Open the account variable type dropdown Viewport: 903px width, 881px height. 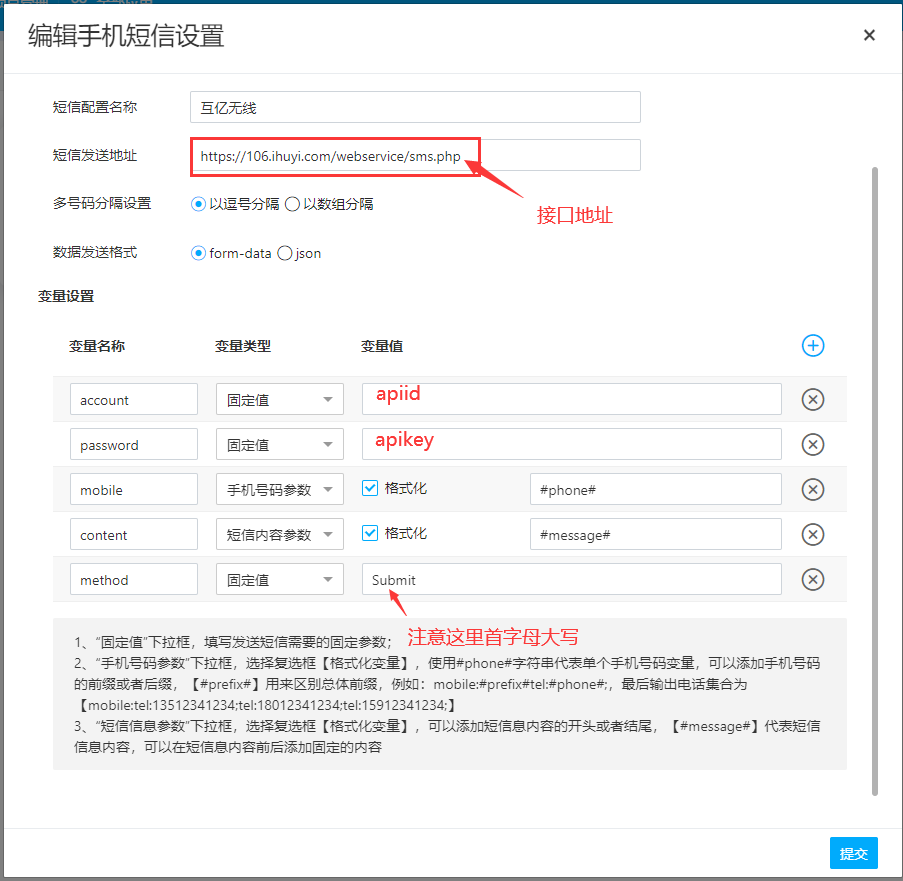click(279, 399)
